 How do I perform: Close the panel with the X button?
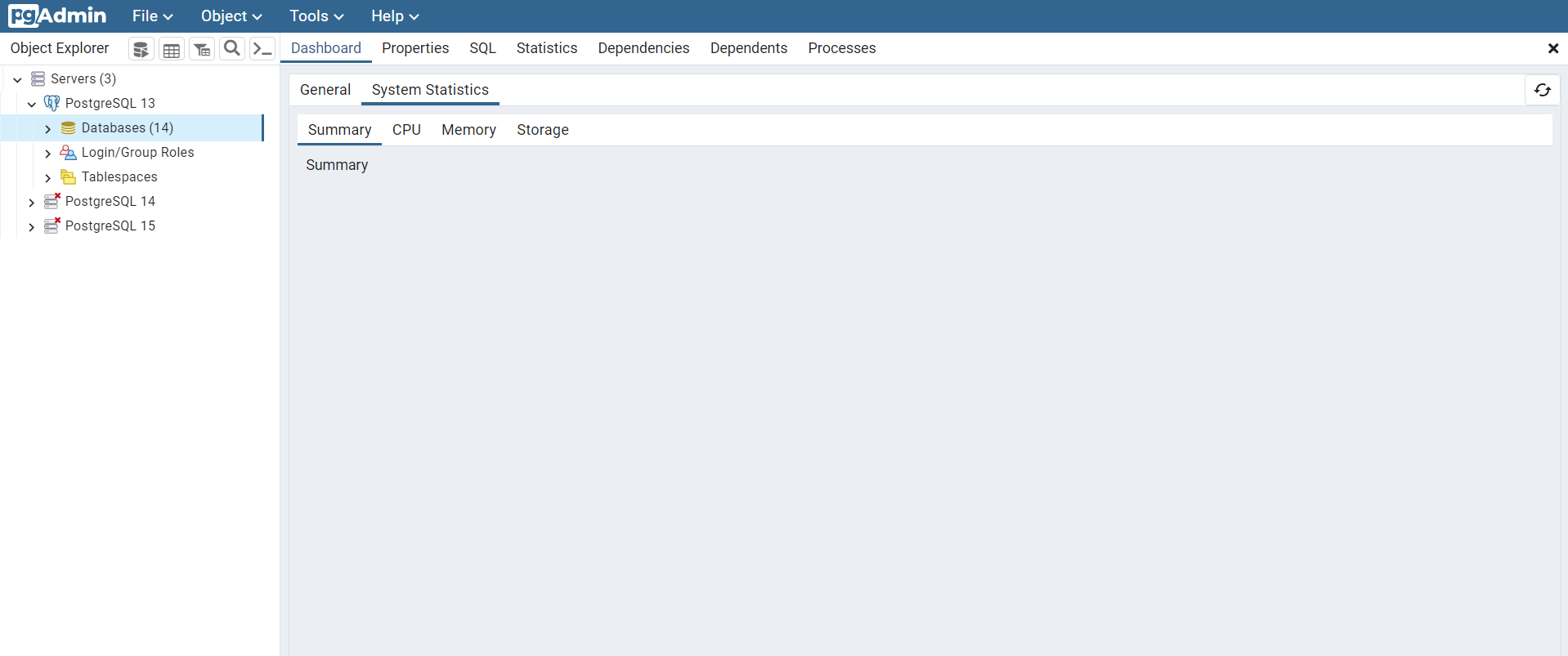click(x=1552, y=48)
